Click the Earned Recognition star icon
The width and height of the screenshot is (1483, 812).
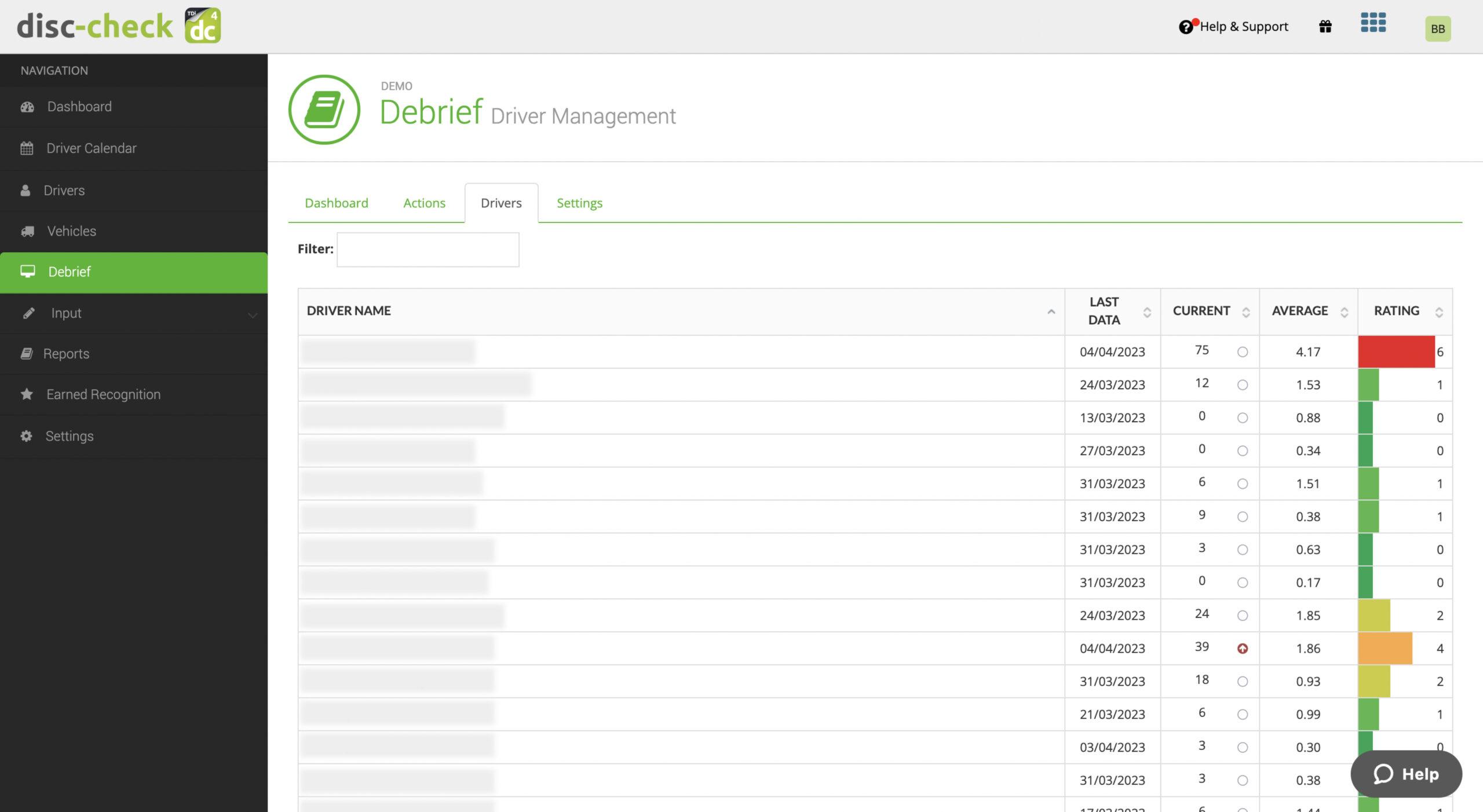pos(27,394)
